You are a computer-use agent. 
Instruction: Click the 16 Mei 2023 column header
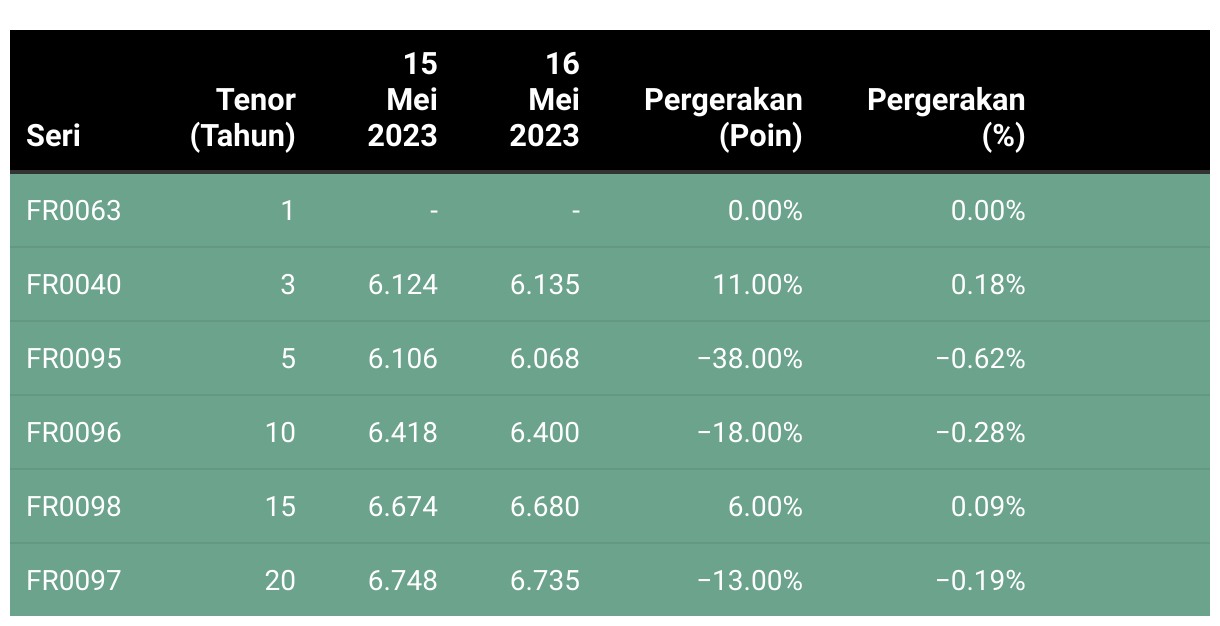click(x=545, y=100)
